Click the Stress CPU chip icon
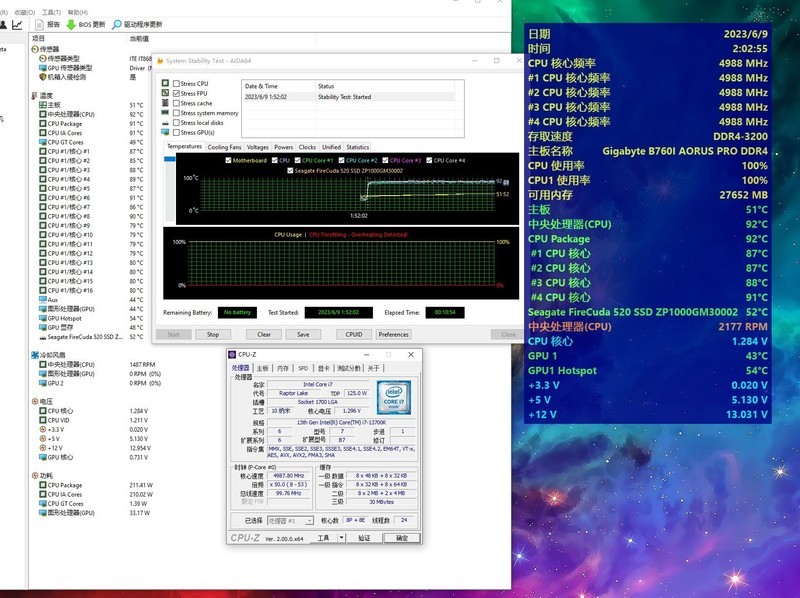This screenshot has width=800, height=598. [165, 83]
